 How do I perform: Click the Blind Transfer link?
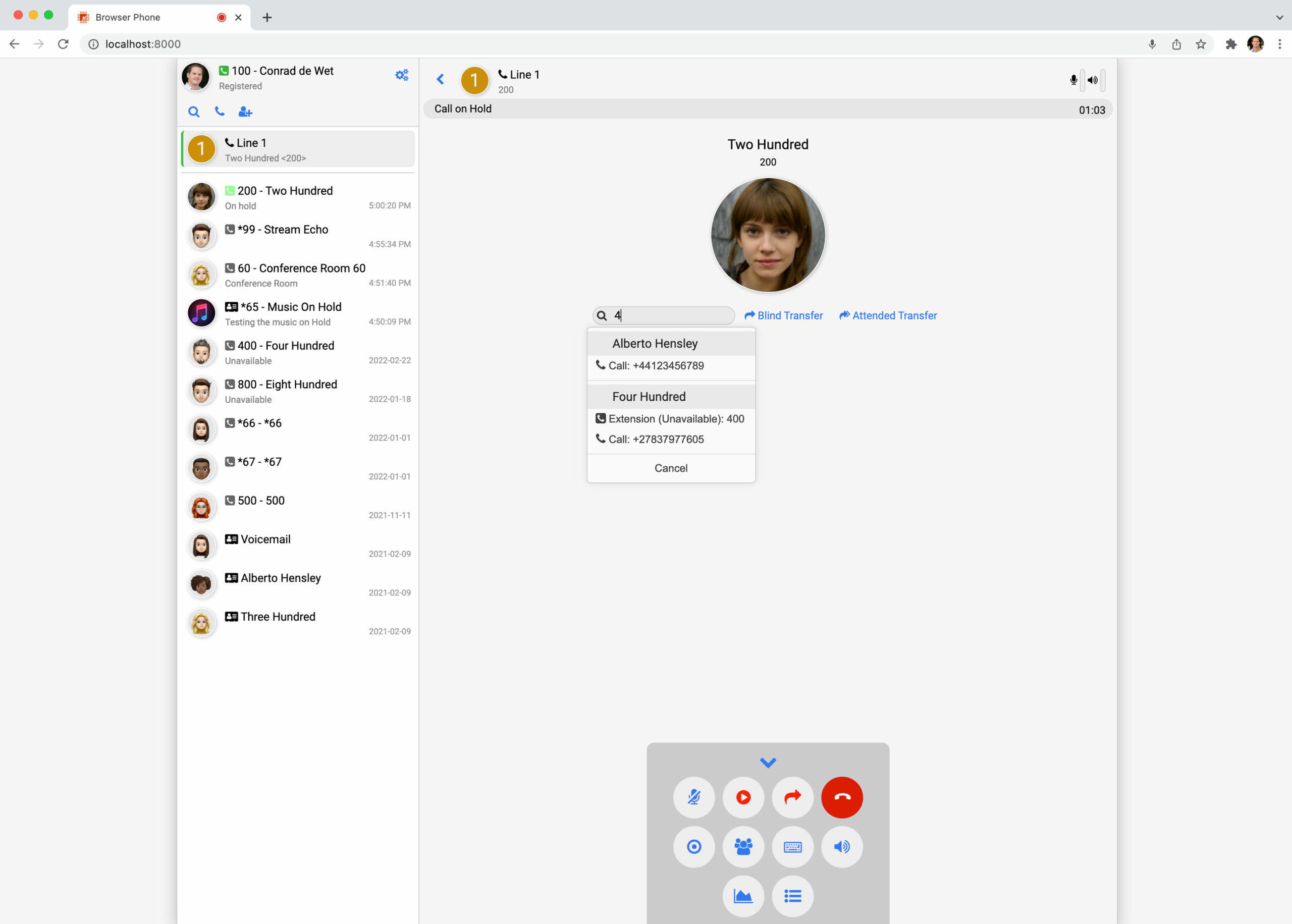pyautogui.click(x=783, y=315)
